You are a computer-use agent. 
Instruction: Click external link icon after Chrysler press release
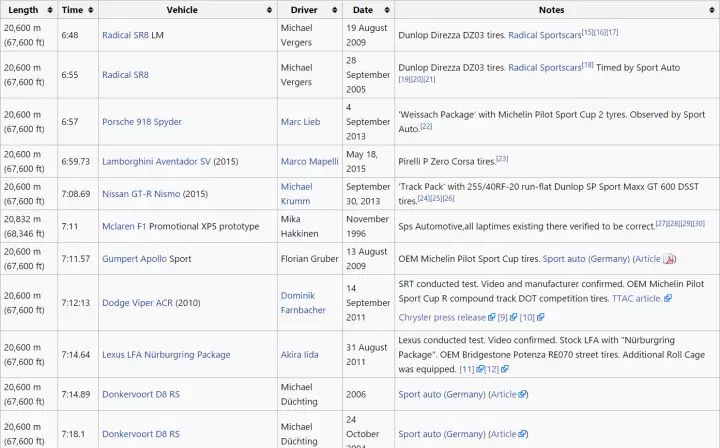491,317
